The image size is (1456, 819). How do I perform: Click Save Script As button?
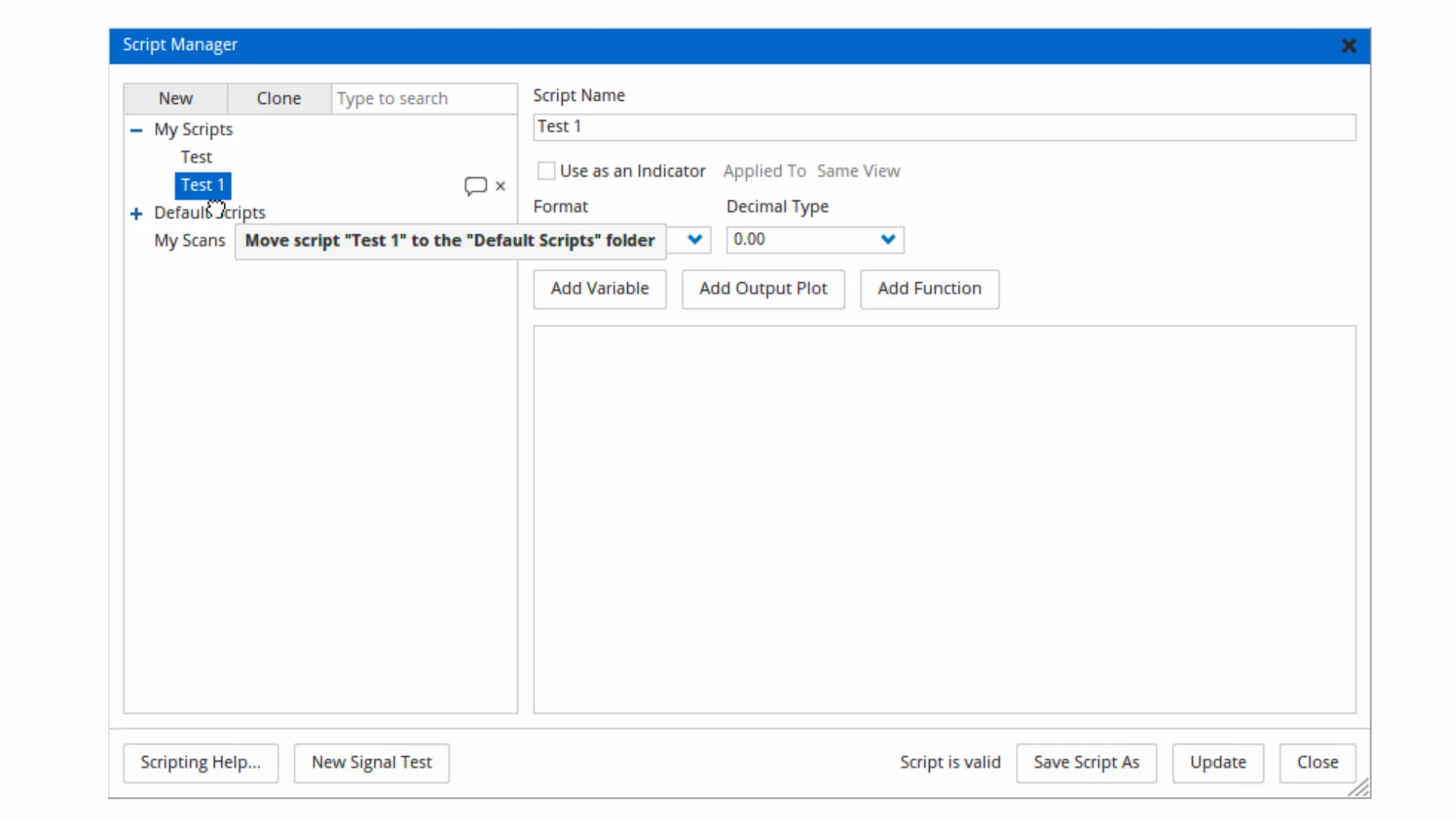click(1087, 763)
